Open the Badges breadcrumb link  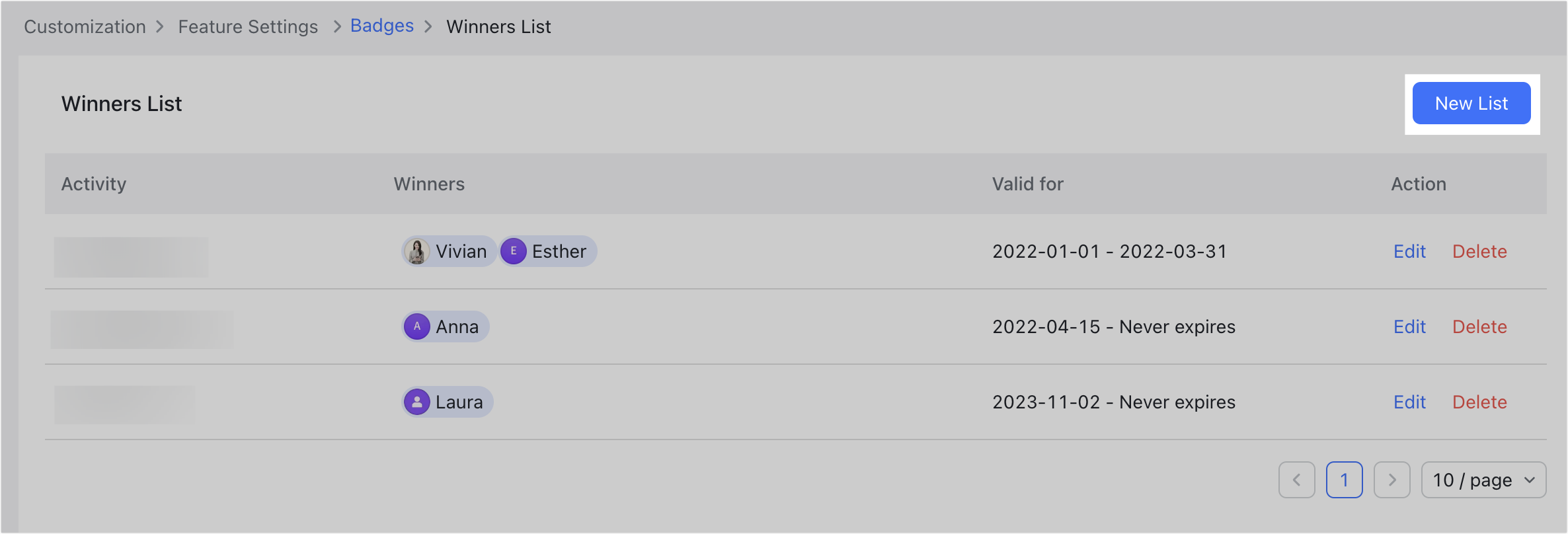tap(381, 26)
